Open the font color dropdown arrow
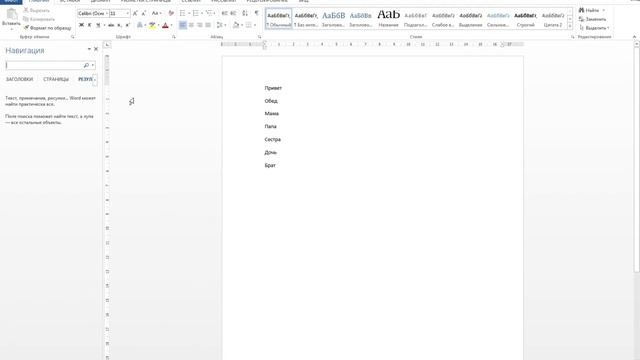Viewport: 640px width, 360px height. click(171, 25)
